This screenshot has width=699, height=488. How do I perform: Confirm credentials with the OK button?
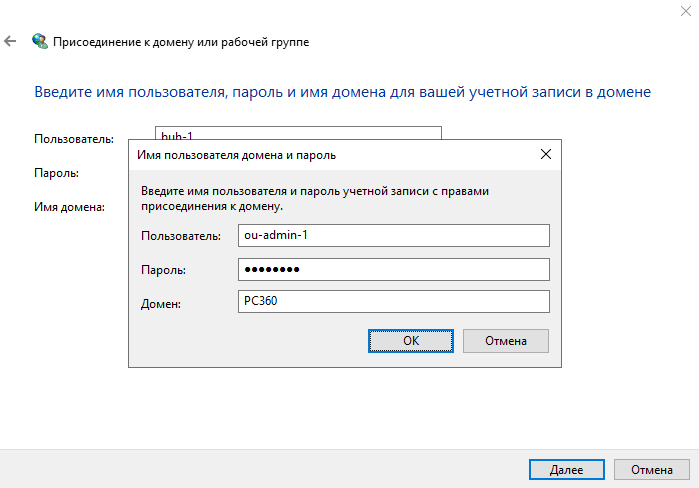point(411,341)
